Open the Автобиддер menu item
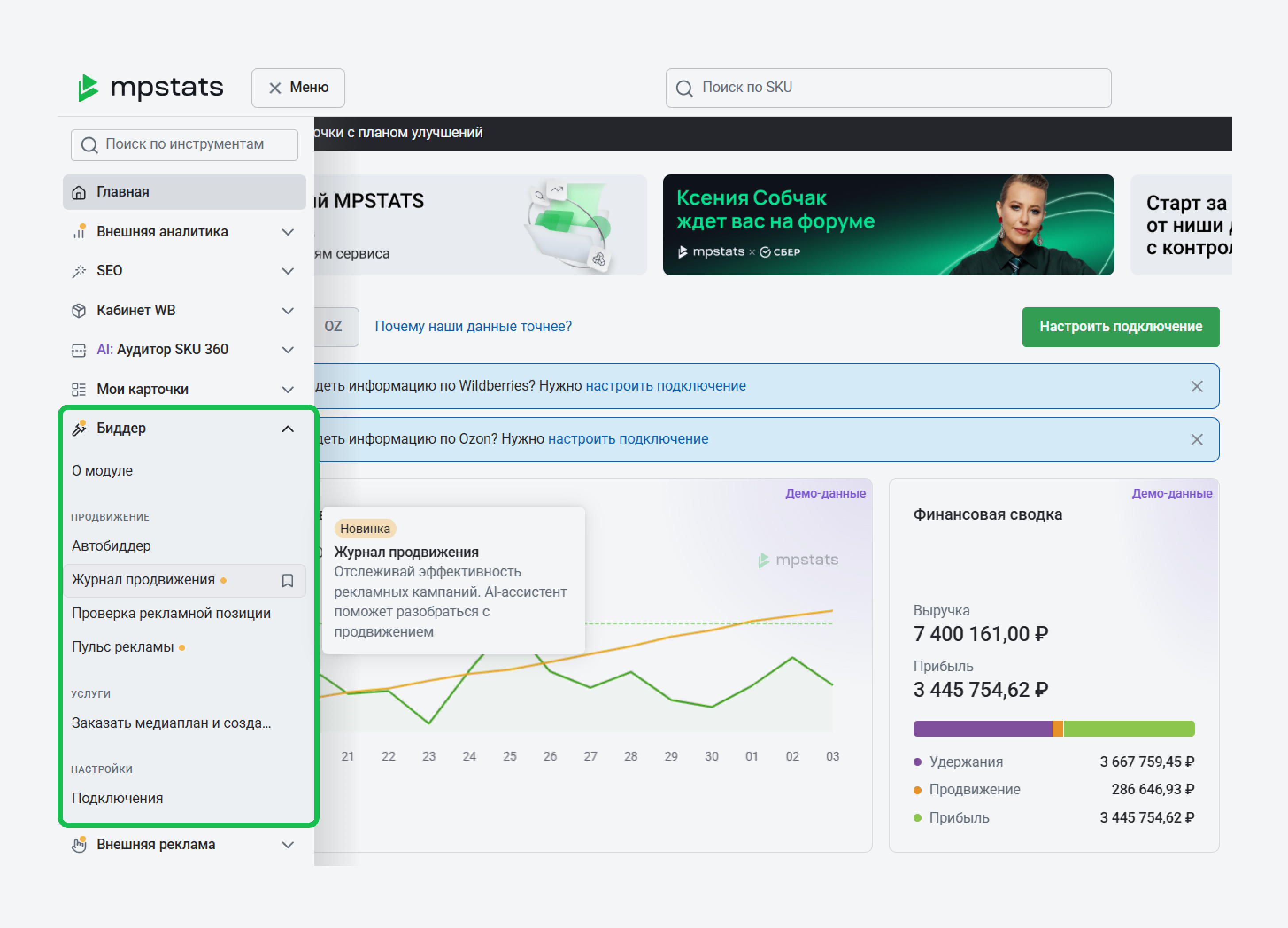1288x928 pixels. coord(111,546)
